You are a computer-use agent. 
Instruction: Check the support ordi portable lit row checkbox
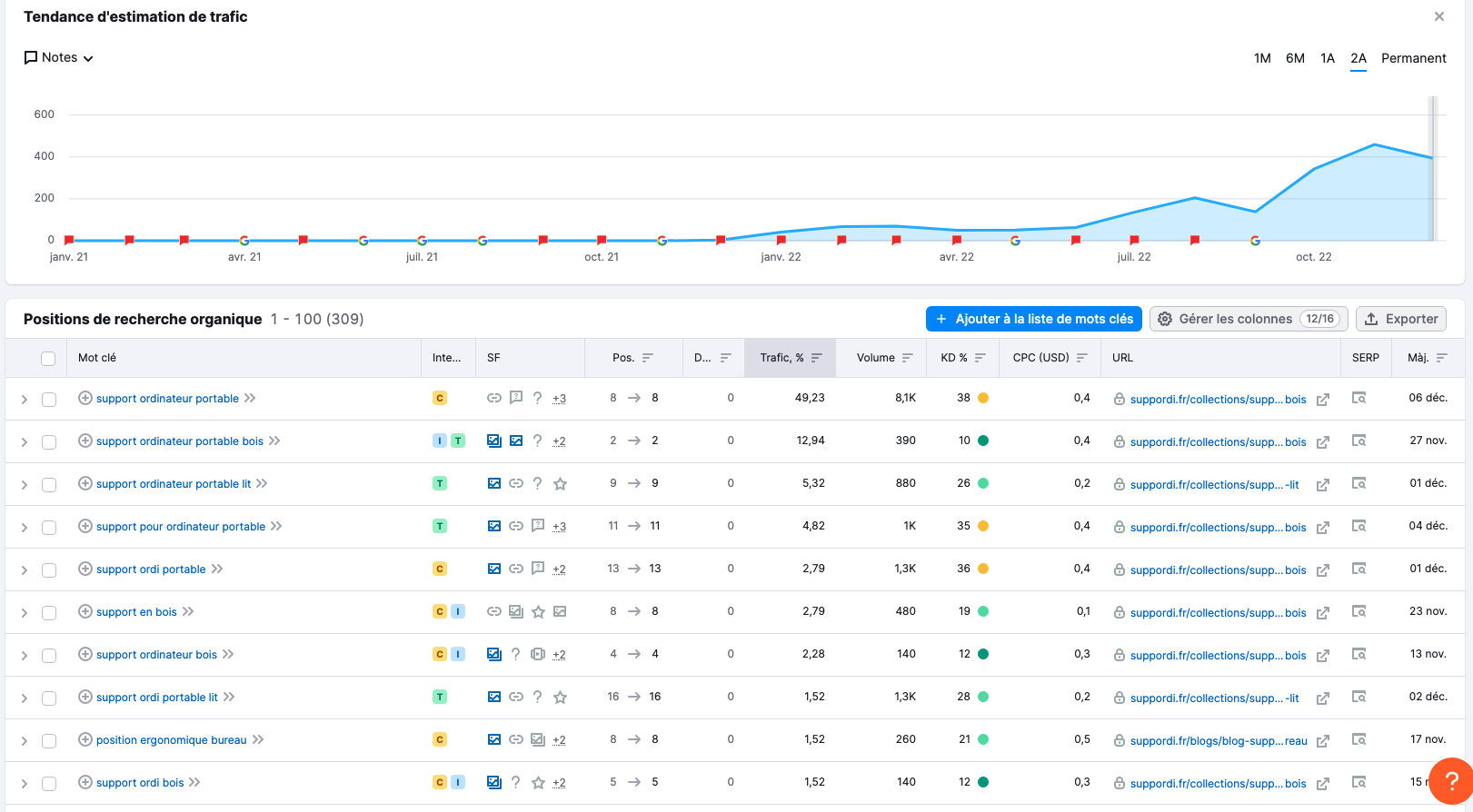[x=49, y=698]
